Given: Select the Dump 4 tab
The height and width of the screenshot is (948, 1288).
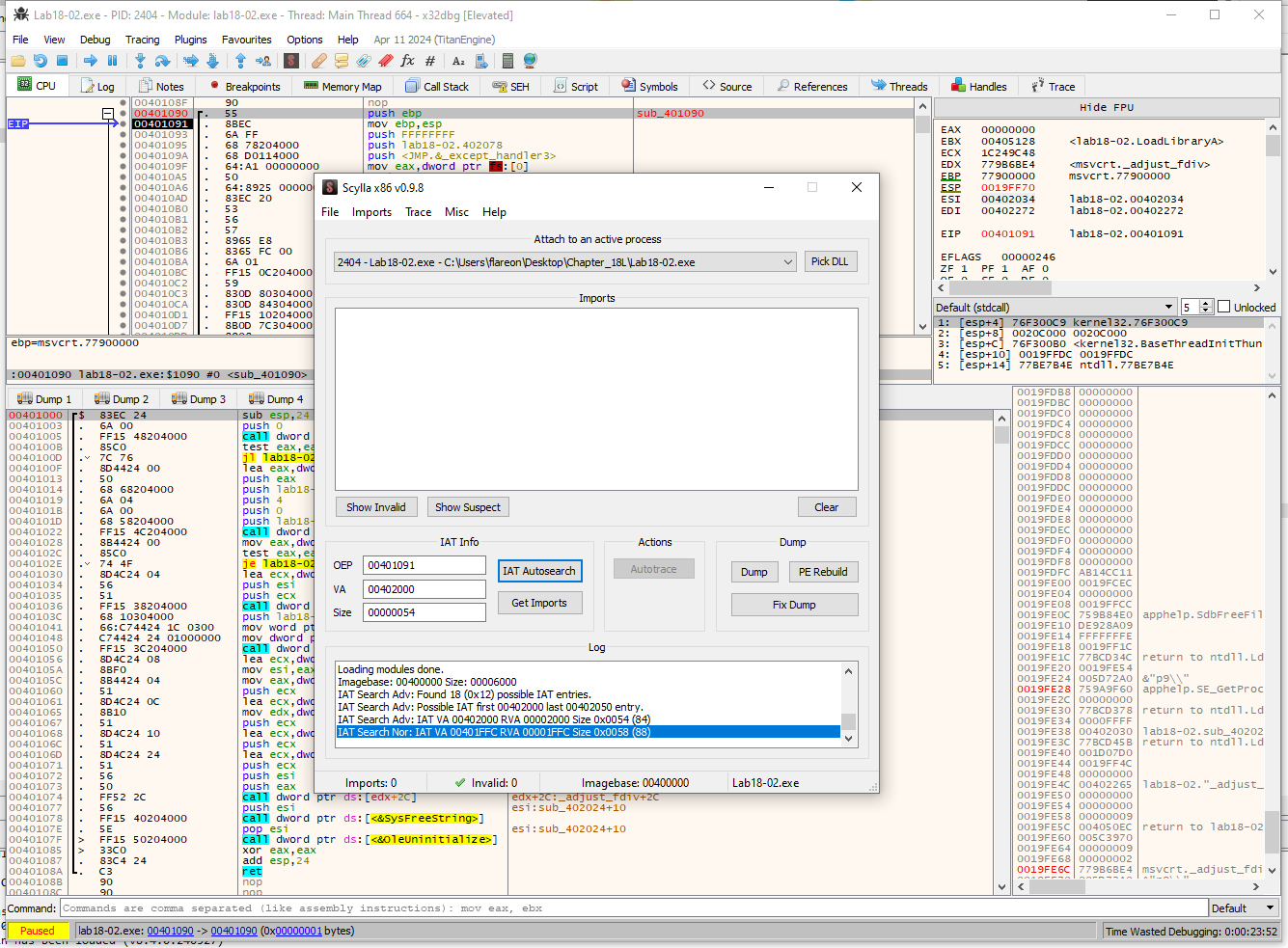Looking at the screenshot, I should click(x=276, y=398).
